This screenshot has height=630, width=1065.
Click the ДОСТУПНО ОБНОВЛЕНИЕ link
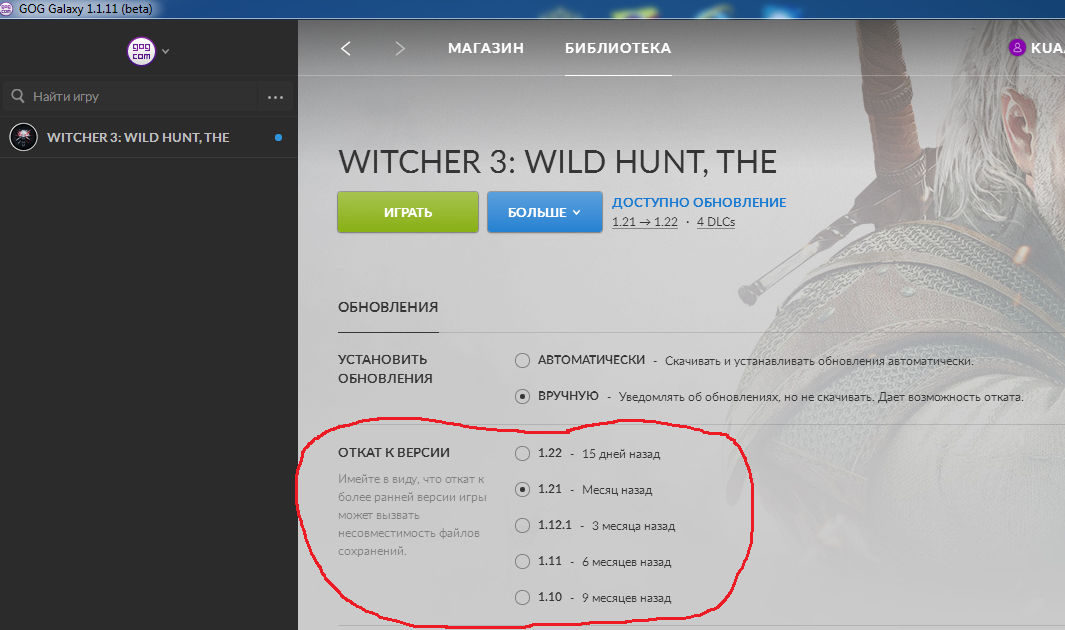(699, 202)
